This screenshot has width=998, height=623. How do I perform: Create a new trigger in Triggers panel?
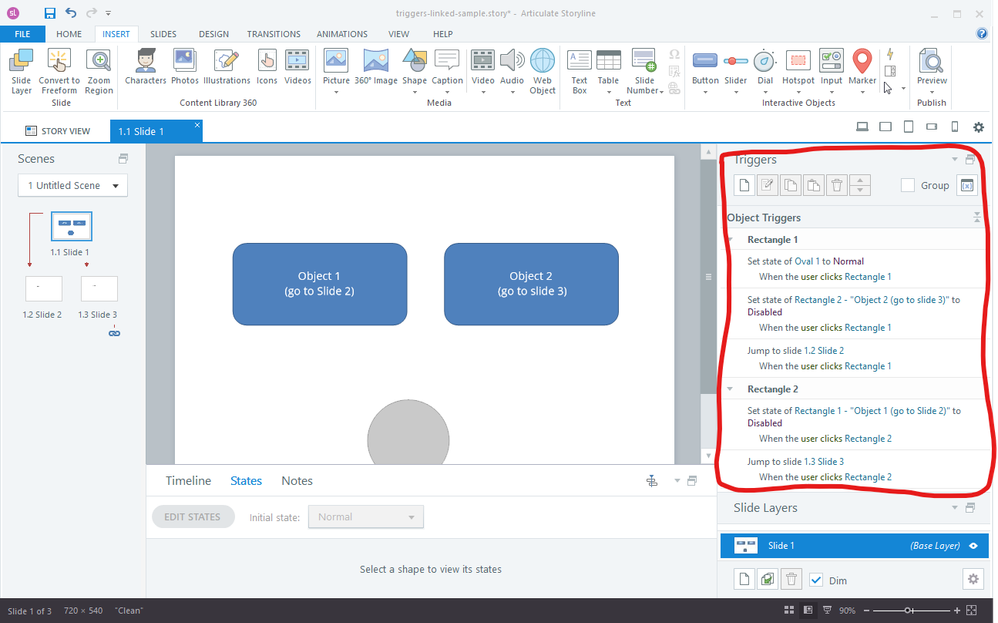(743, 185)
